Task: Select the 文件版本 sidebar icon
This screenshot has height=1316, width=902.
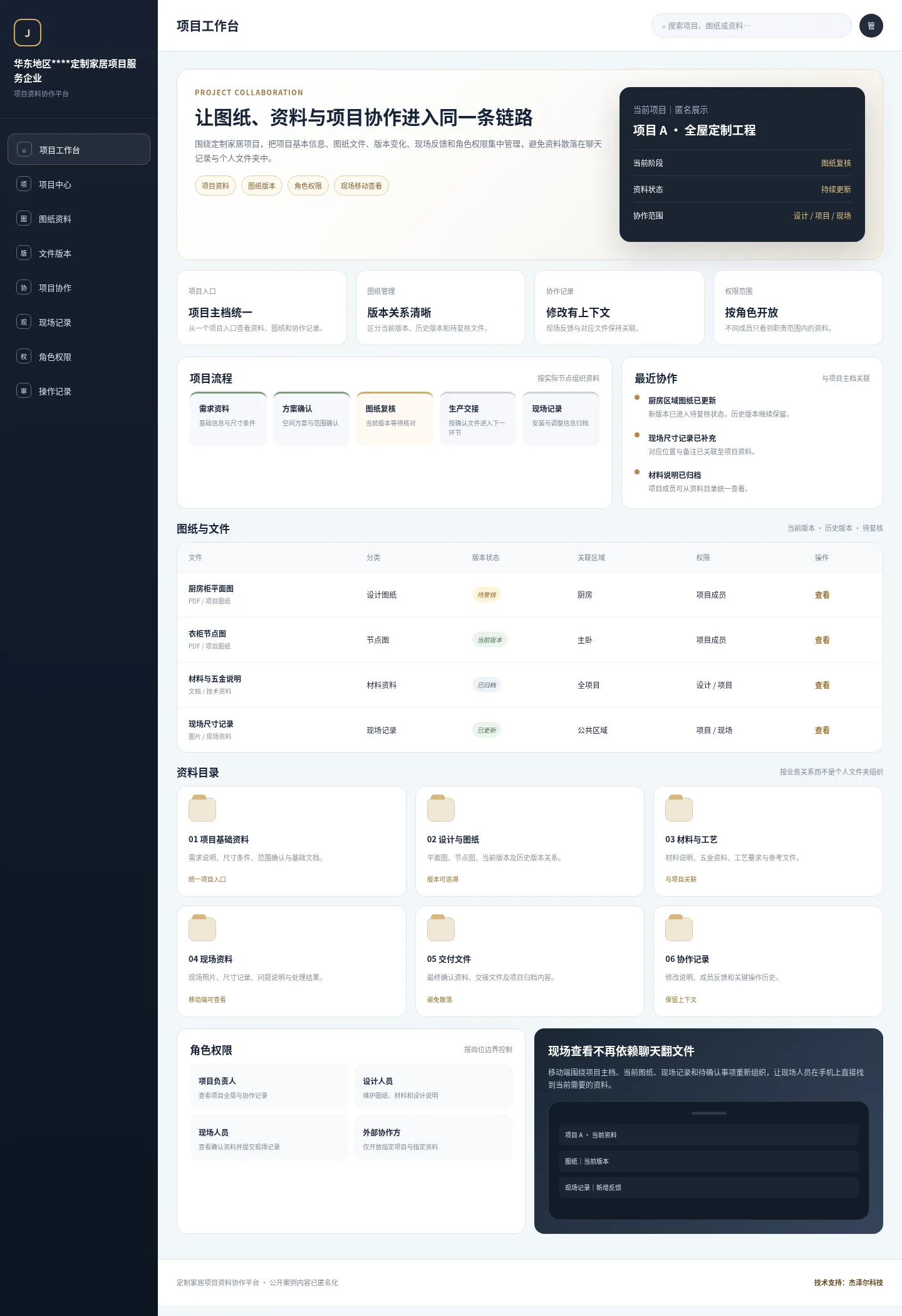Action: pos(24,253)
